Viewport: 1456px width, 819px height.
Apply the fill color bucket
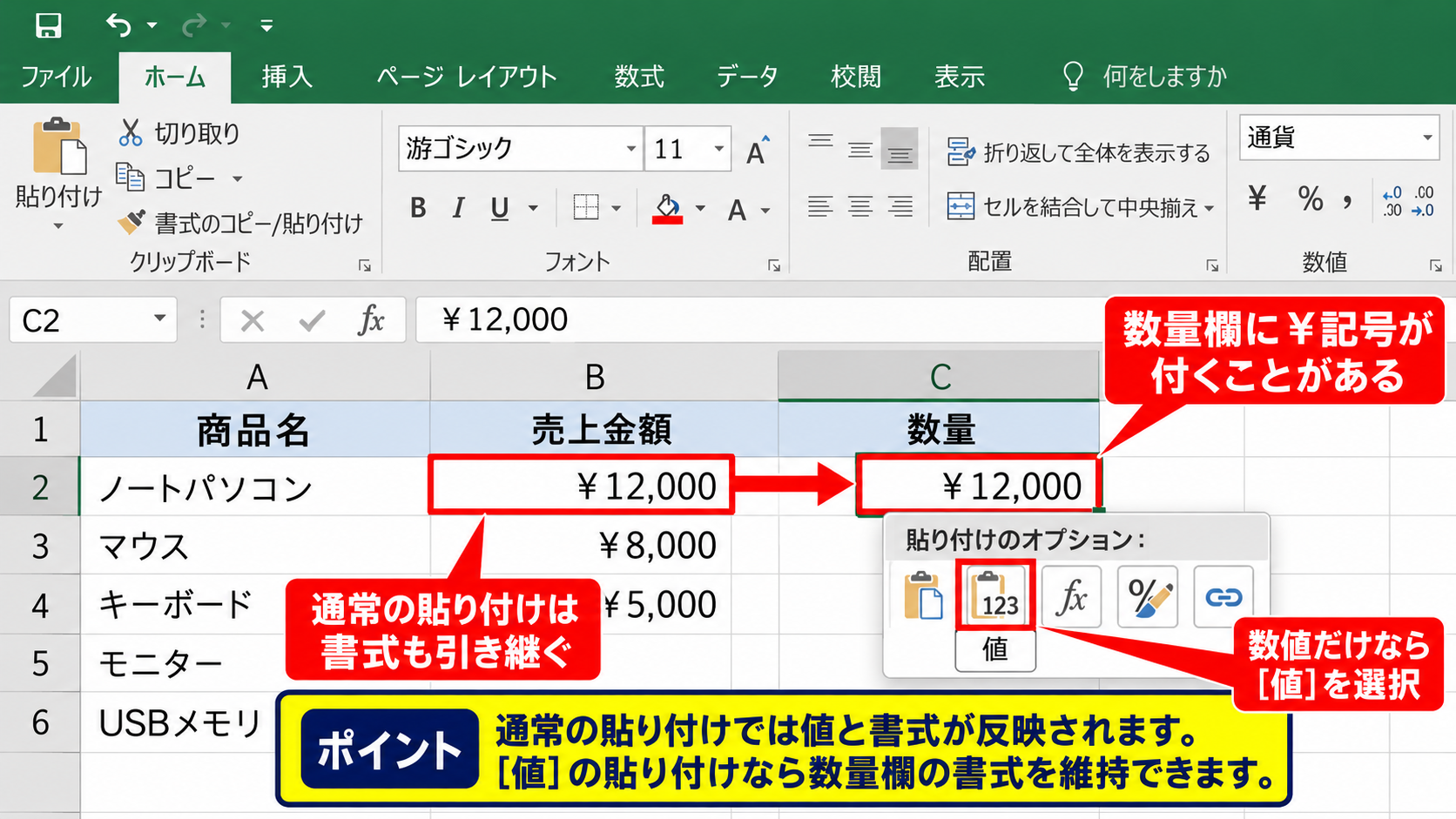point(668,209)
